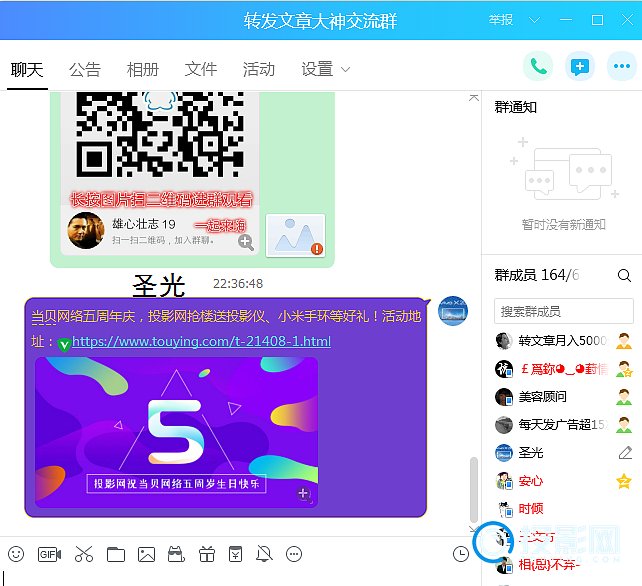Click the pencil edit icon beside 圣光
642x586 pixels.
pos(625,453)
